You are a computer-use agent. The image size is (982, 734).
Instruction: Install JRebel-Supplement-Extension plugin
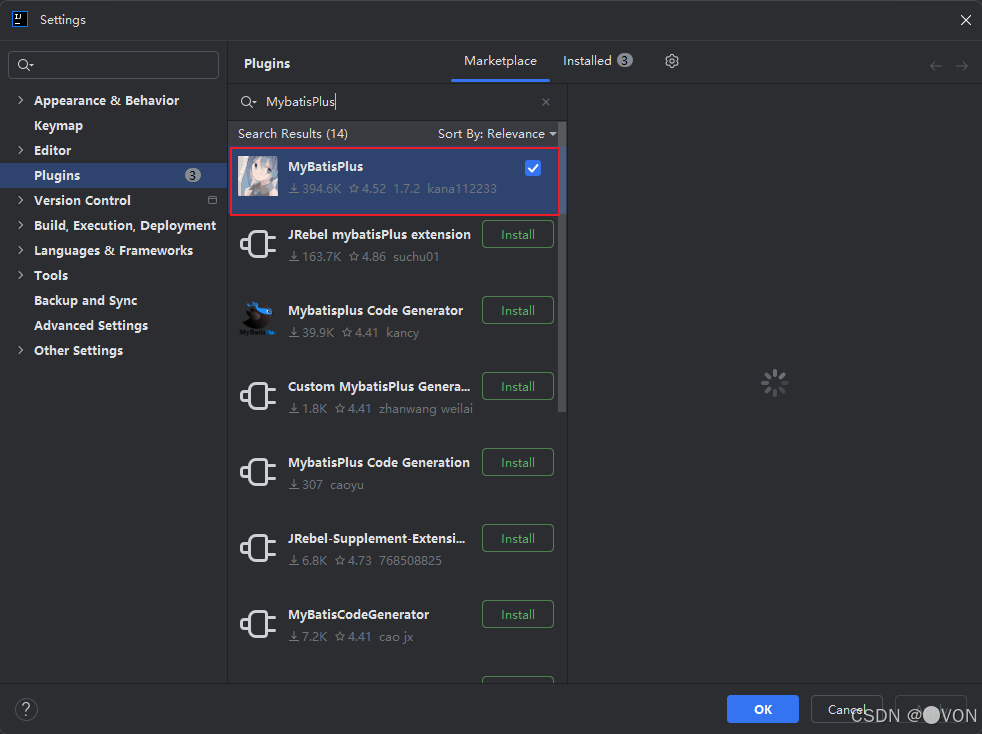coord(518,538)
